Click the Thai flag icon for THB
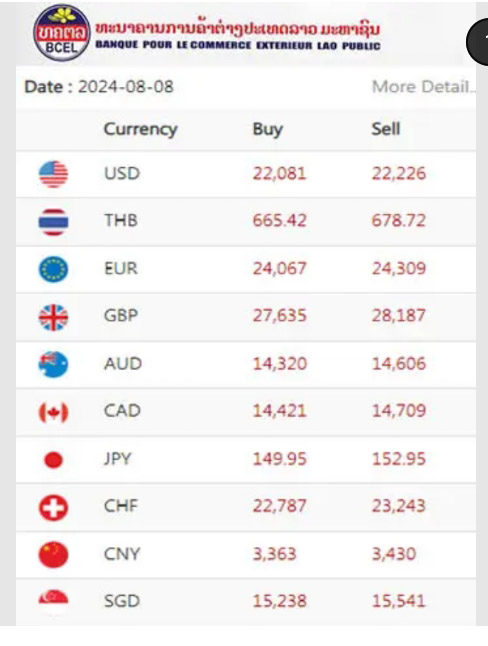 54,222
